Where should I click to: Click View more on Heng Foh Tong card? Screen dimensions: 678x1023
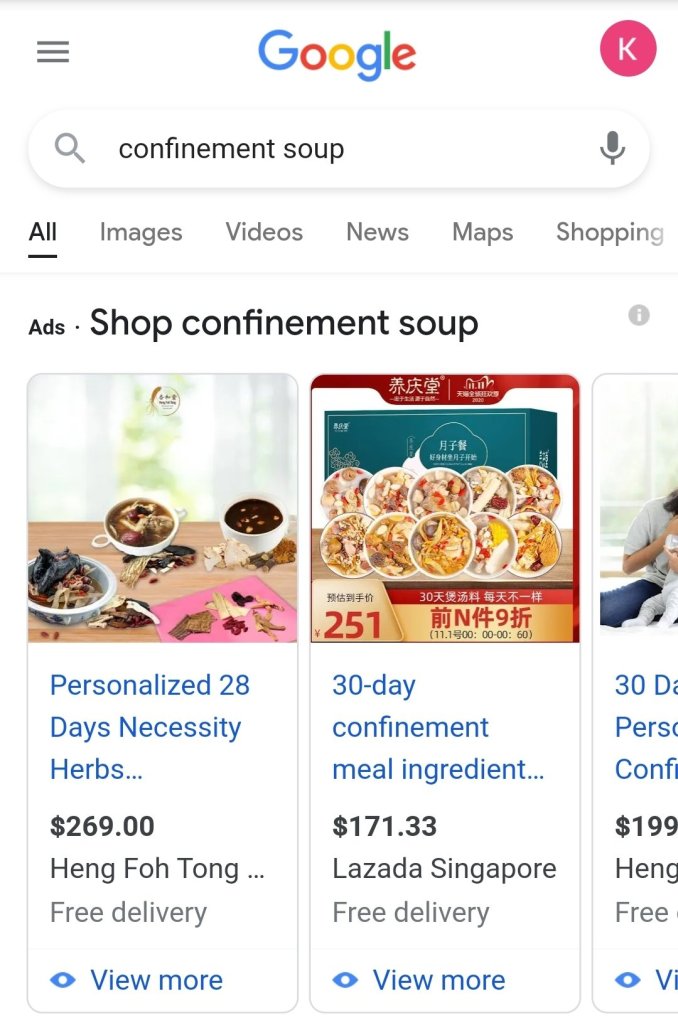pyautogui.click(x=156, y=980)
